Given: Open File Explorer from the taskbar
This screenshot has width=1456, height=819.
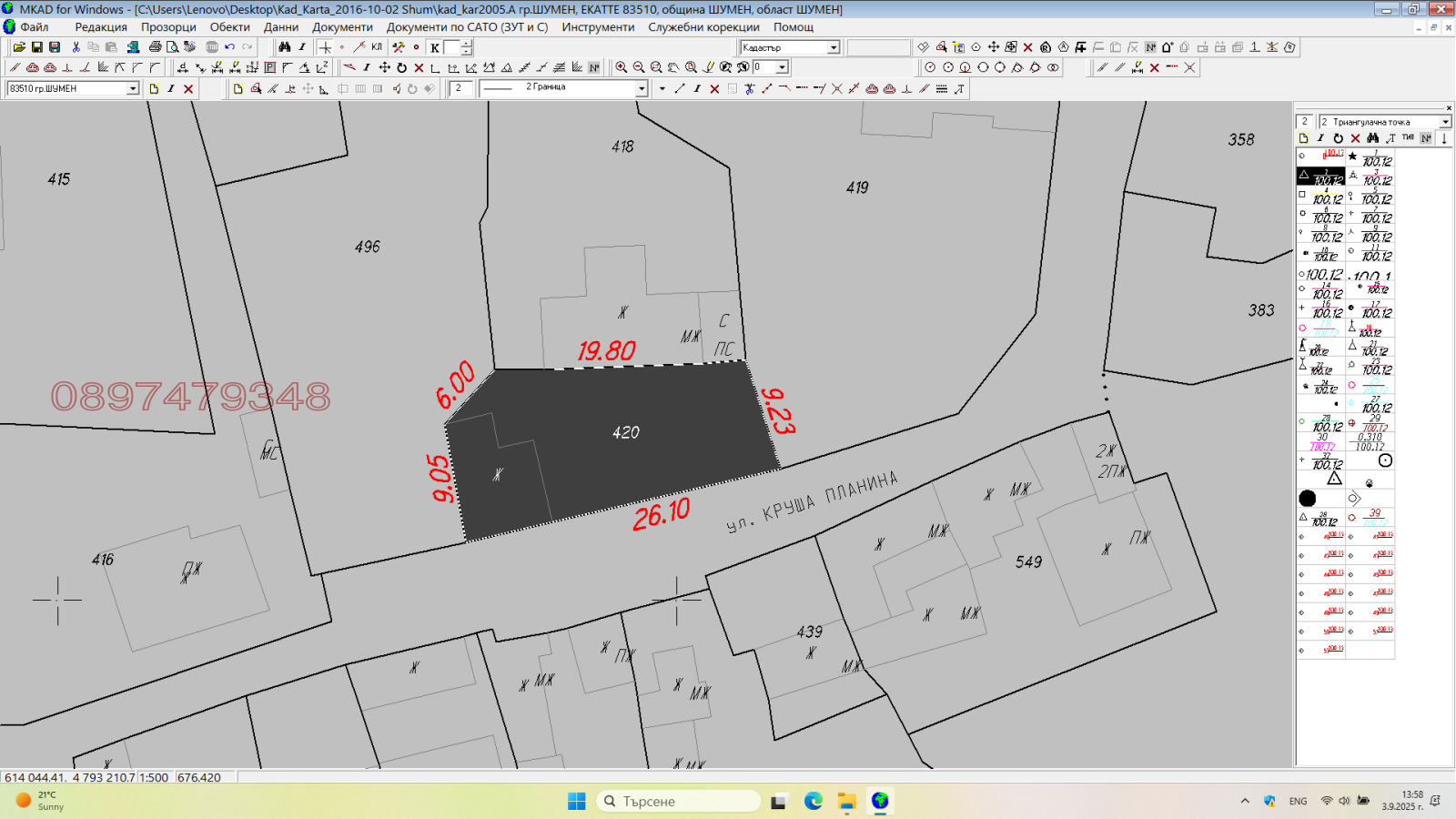Looking at the screenshot, I should [x=847, y=801].
